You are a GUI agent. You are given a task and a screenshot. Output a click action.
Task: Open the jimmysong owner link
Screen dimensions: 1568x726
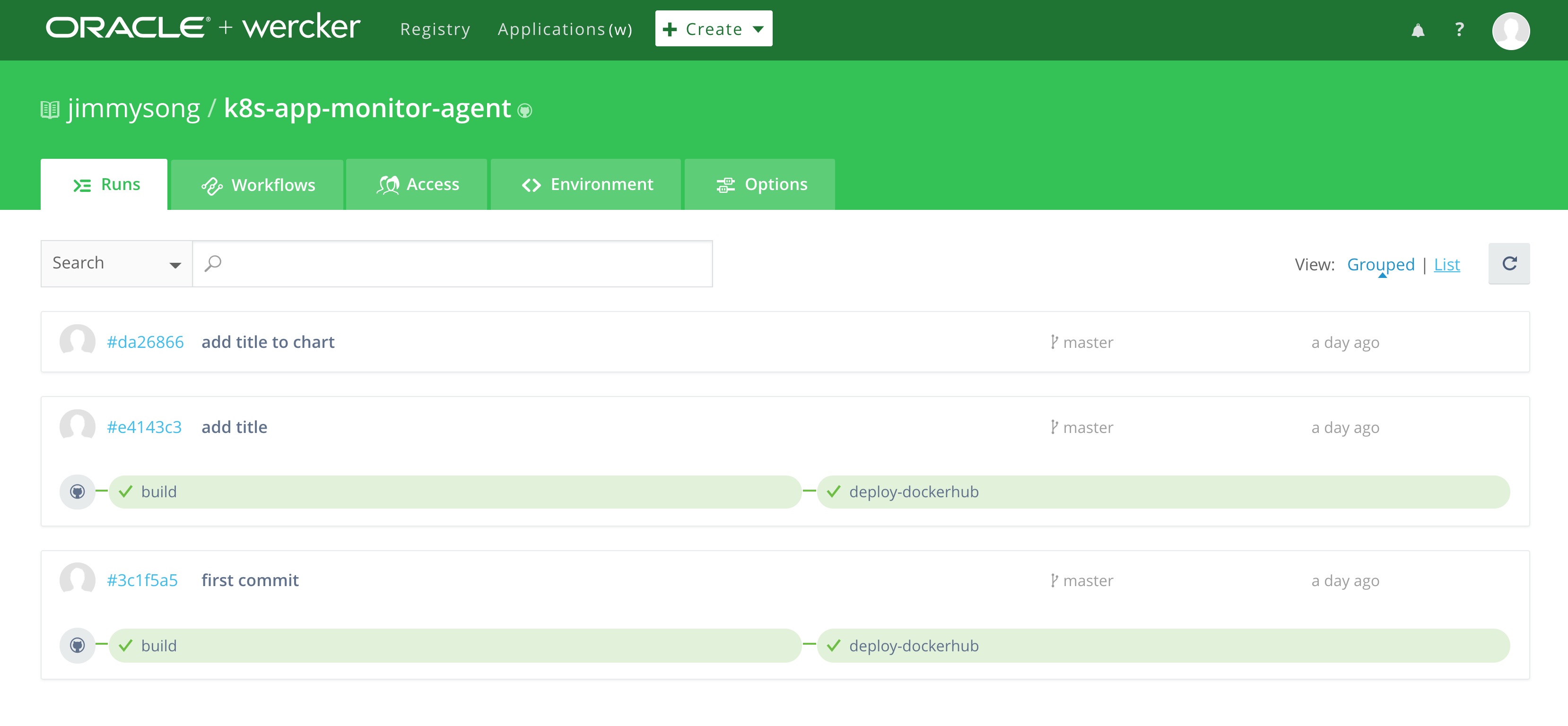[133, 109]
